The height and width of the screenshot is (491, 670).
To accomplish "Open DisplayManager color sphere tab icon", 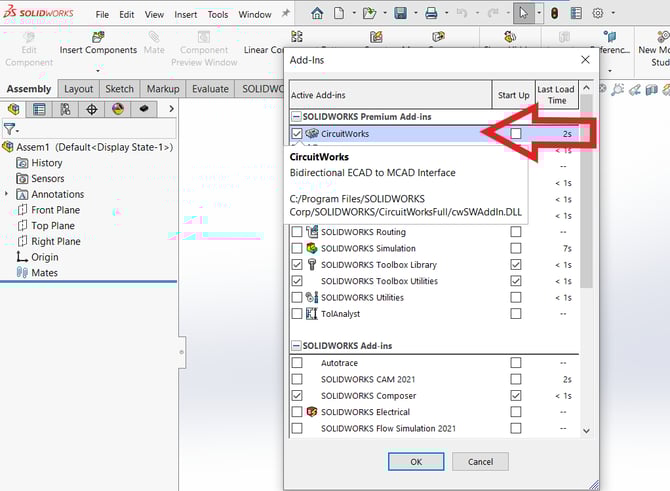I will 118,109.
